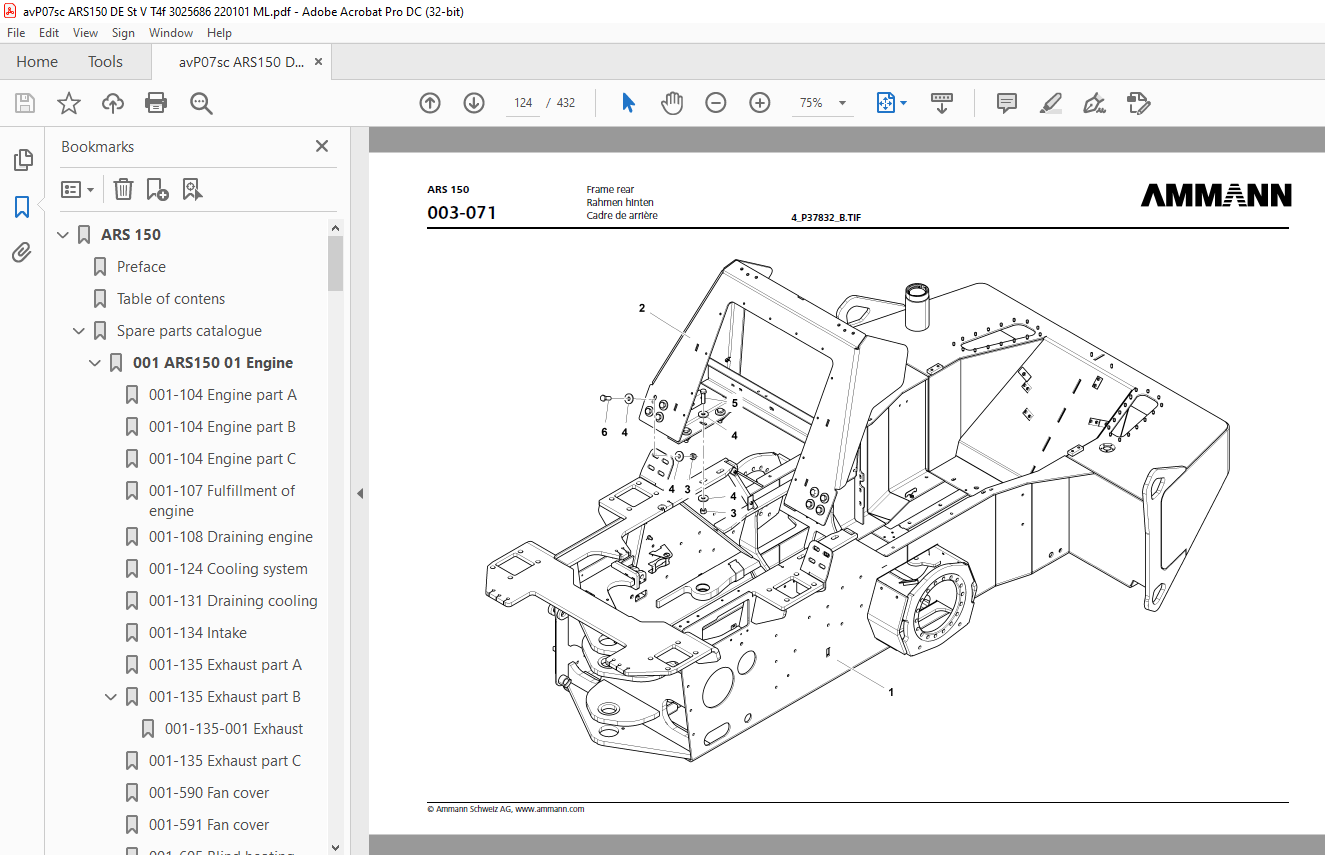Collapse the ARS 150 bookmark tree
The height and width of the screenshot is (855, 1325).
pos(63,235)
